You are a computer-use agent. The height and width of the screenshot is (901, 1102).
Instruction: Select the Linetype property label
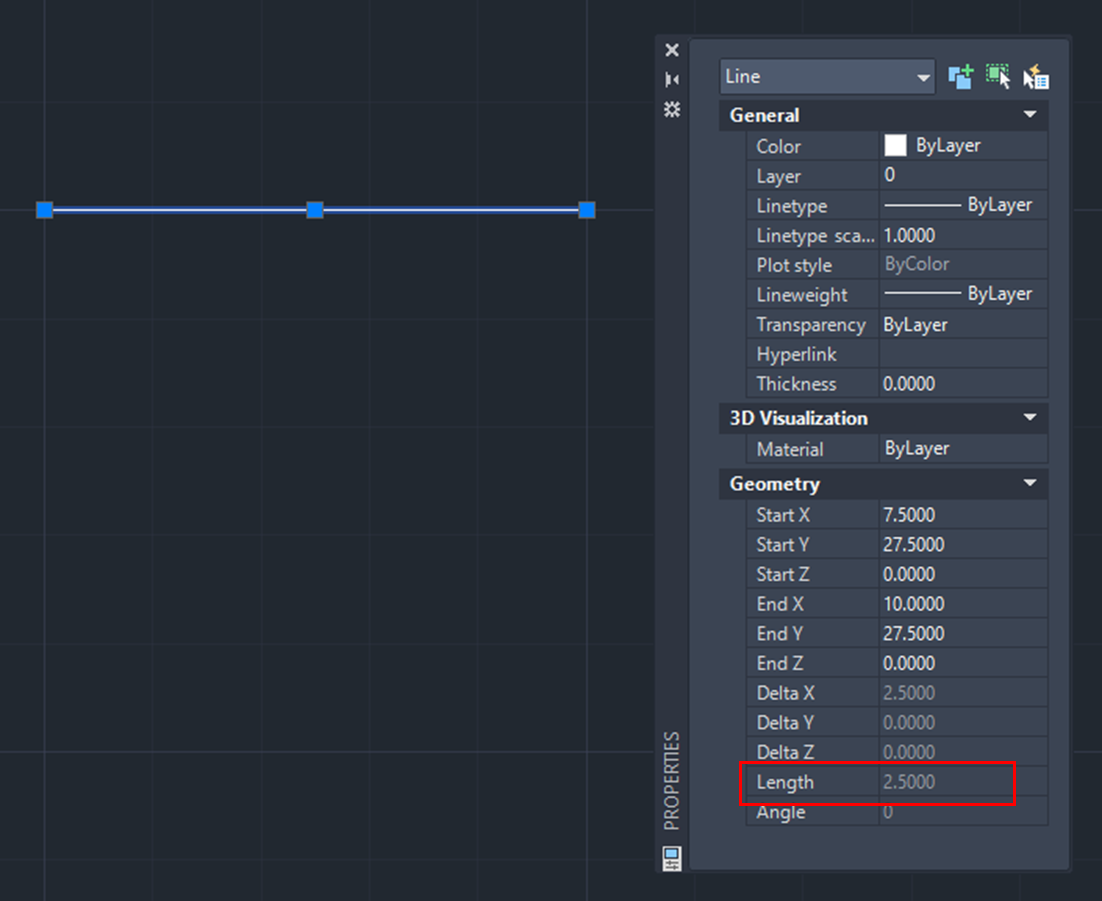click(x=791, y=206)
